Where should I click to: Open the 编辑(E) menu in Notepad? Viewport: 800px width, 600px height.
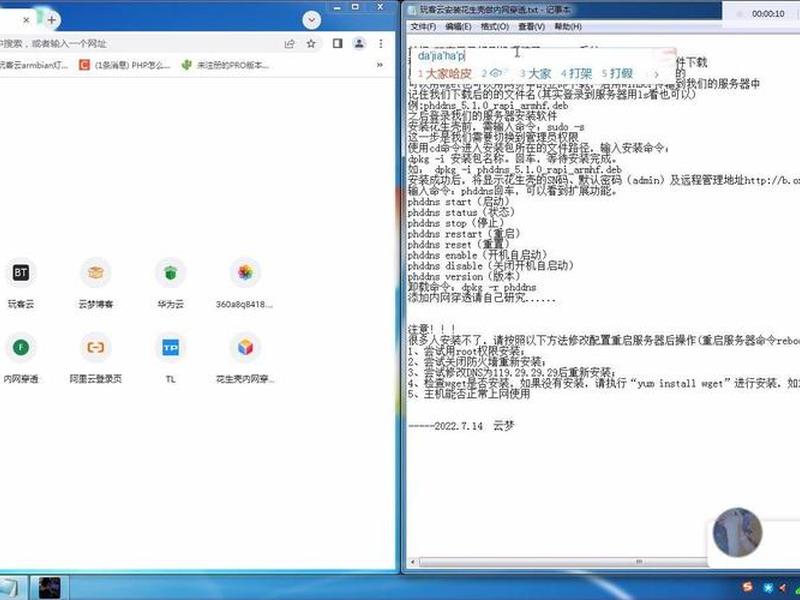(x=458, y=27)
